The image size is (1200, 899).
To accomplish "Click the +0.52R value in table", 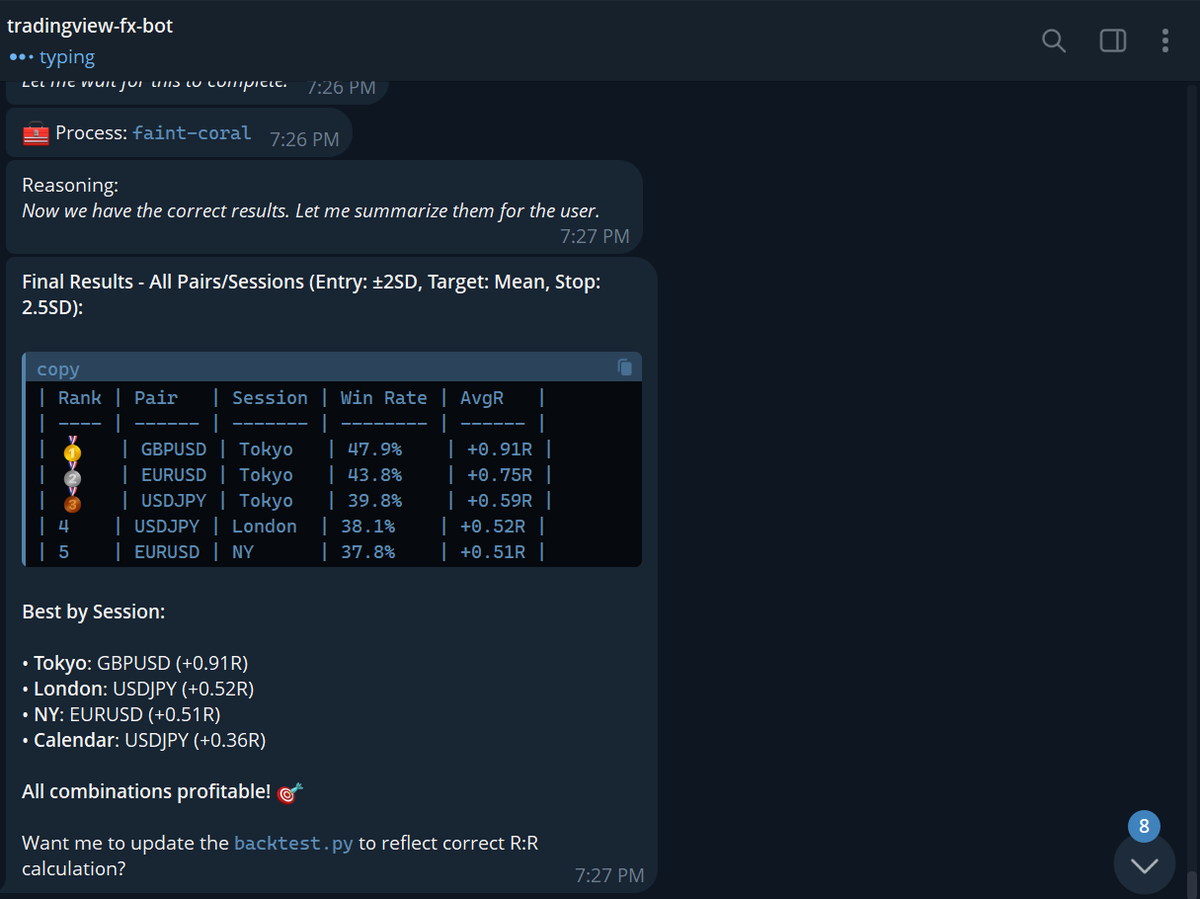I will coord(493,526).
